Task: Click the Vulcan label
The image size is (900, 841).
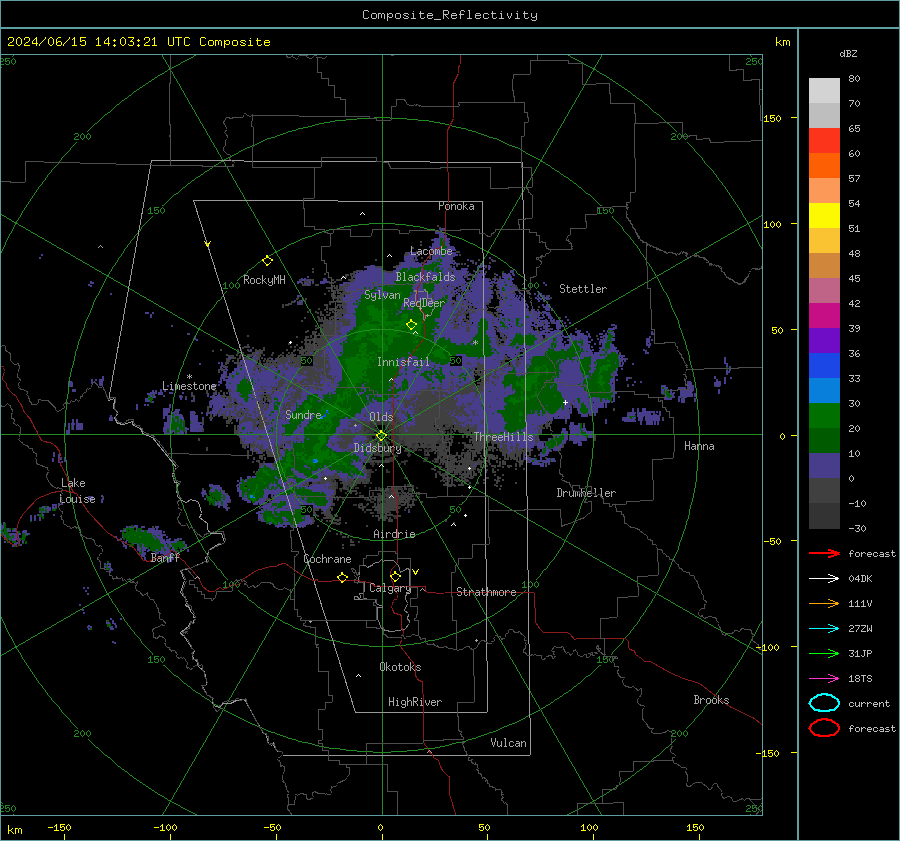Action: [509, 743]
